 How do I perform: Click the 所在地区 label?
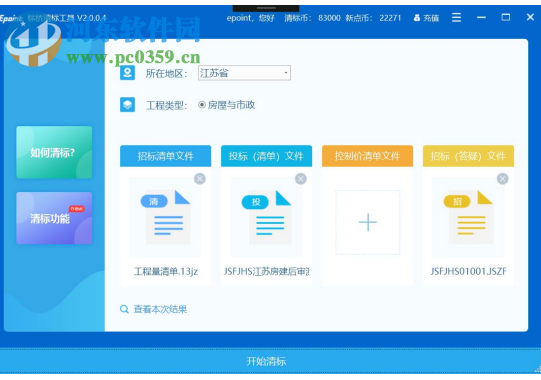[x=166, y=73]
